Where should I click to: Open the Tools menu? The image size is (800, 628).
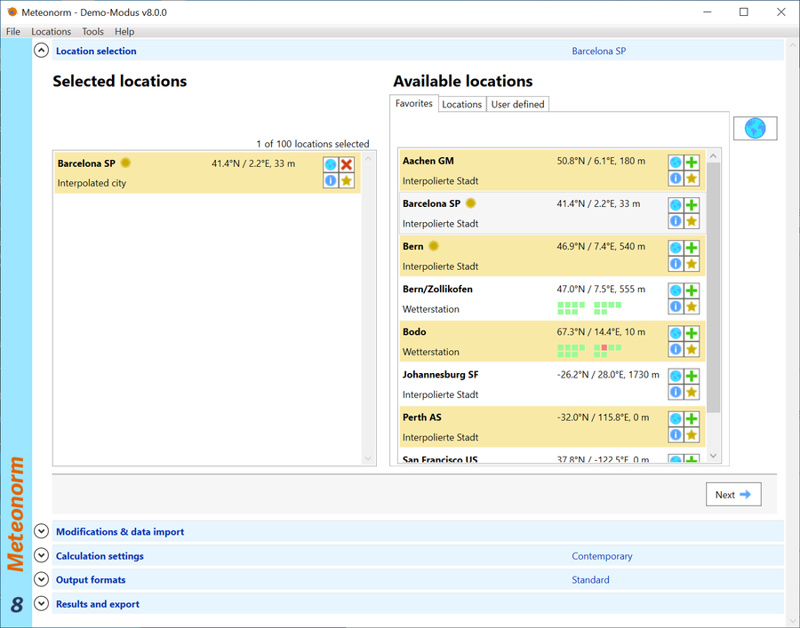click(93, 32)
